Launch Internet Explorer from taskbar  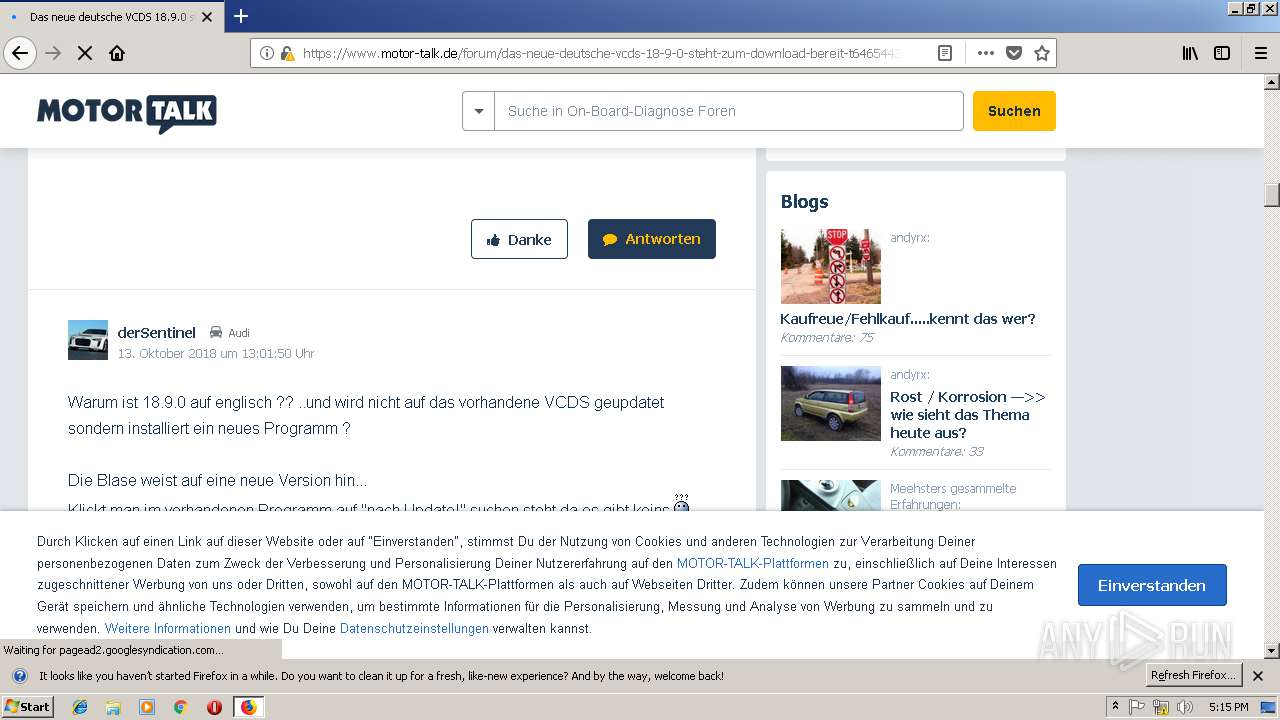coord(80,707)
